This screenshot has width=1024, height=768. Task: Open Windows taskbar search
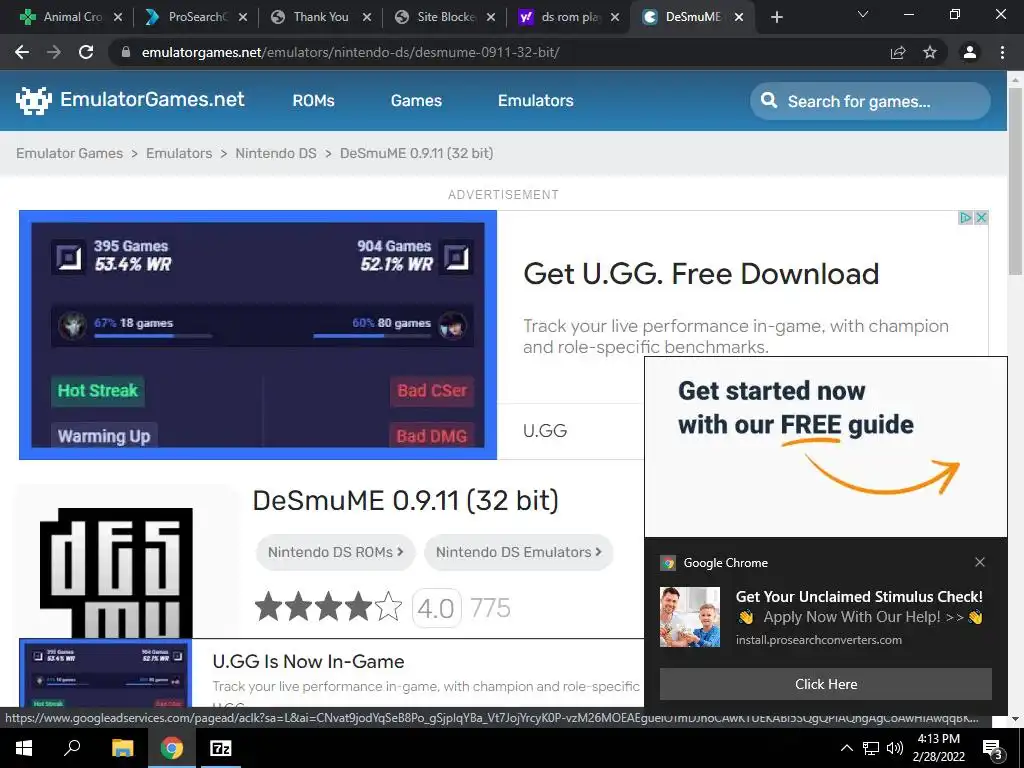(x=72, y=748)
